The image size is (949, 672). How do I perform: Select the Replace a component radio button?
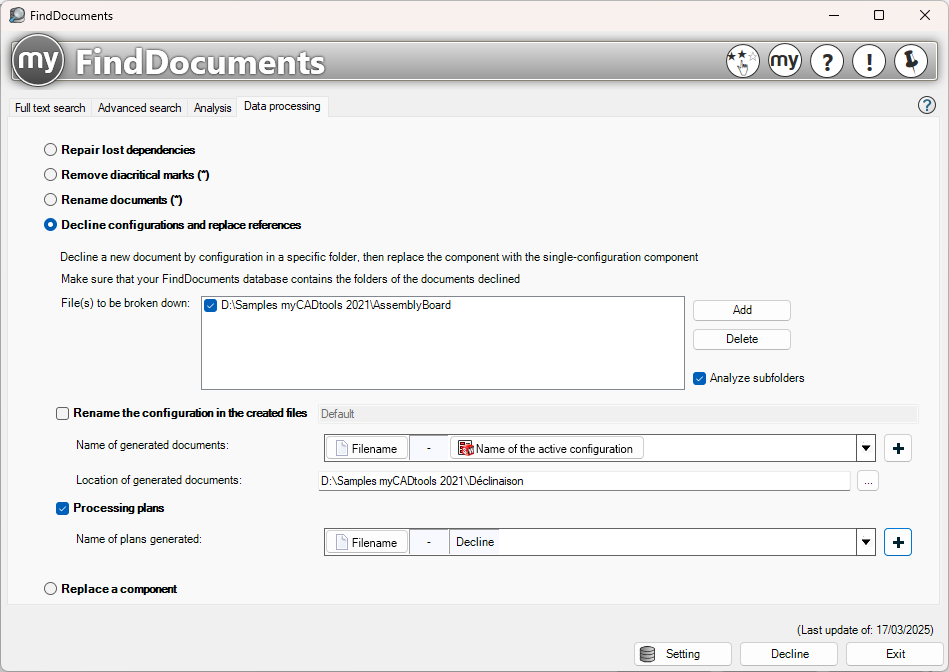pos(51,589)
